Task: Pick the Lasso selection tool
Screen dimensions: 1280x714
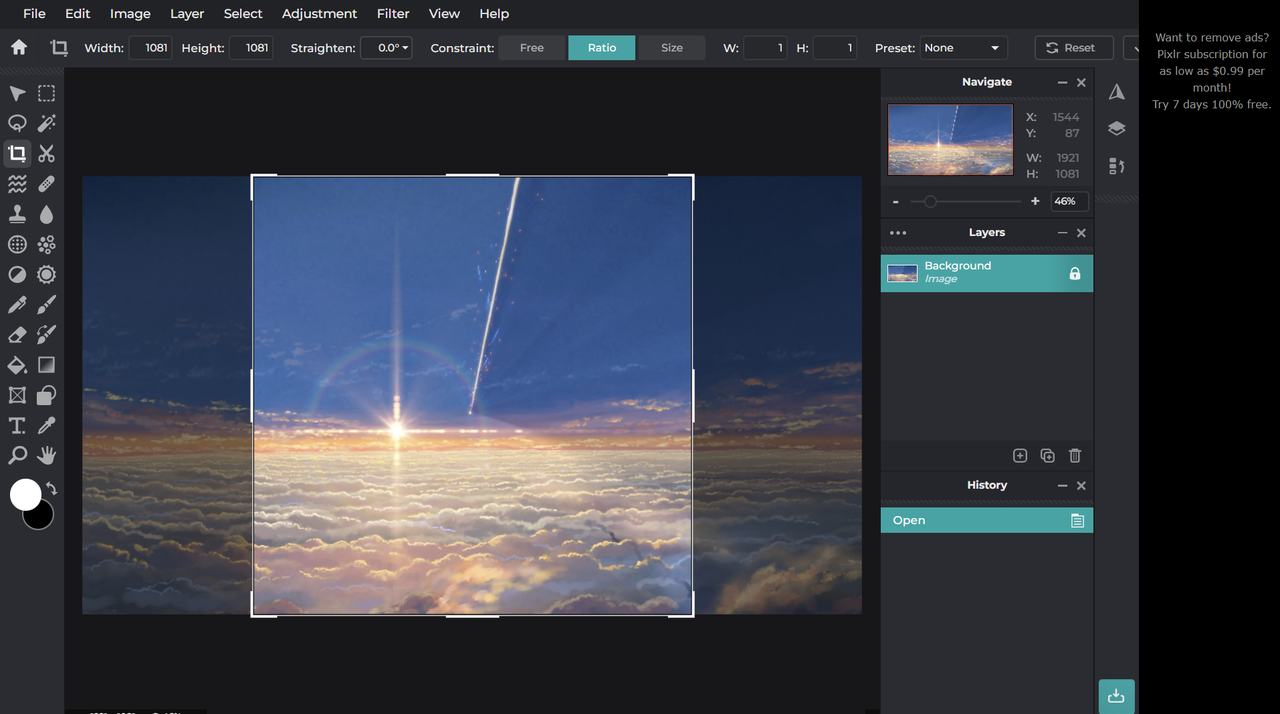Action: tap(17, 123)
